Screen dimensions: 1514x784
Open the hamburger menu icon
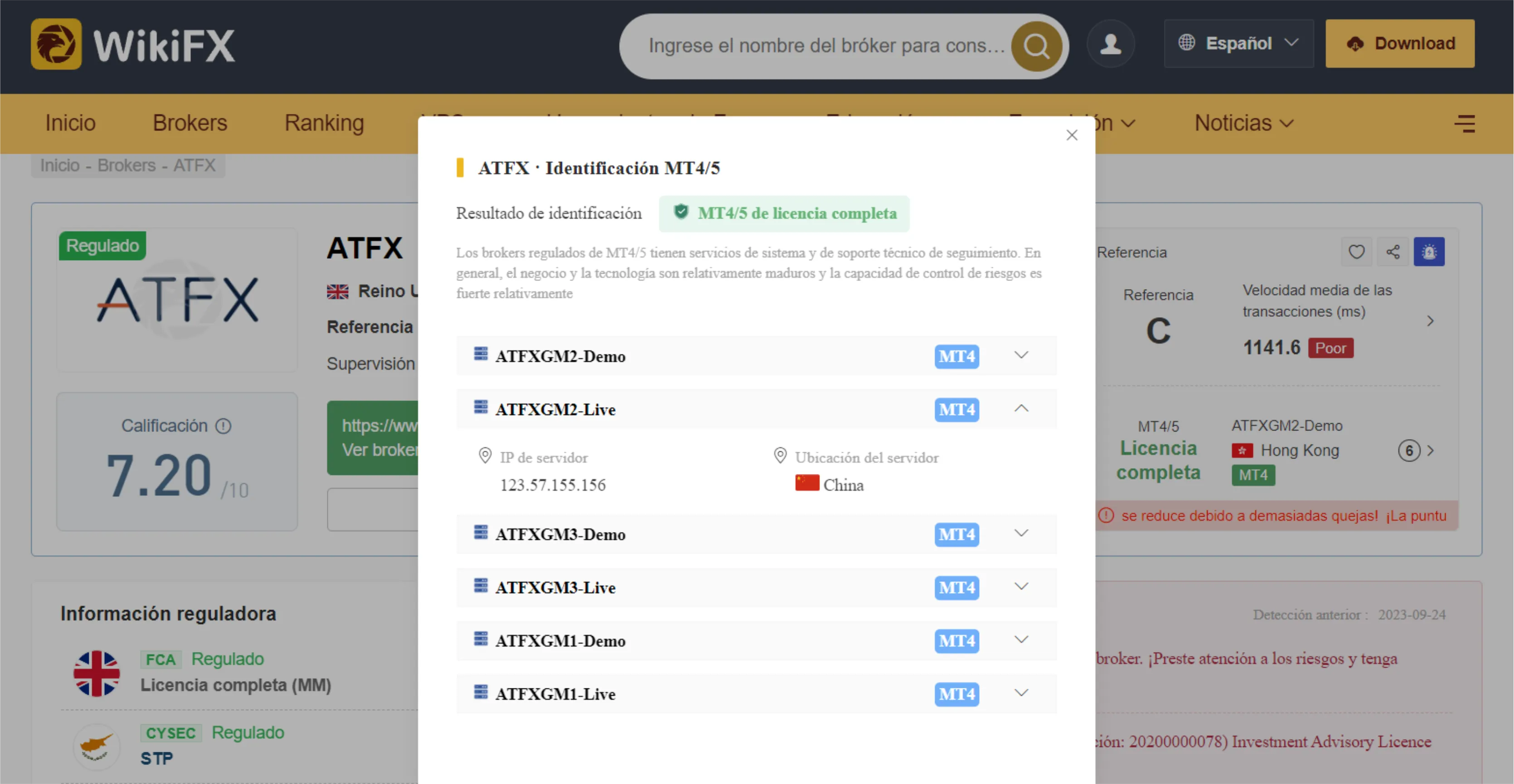click(x=1465, y=123)
